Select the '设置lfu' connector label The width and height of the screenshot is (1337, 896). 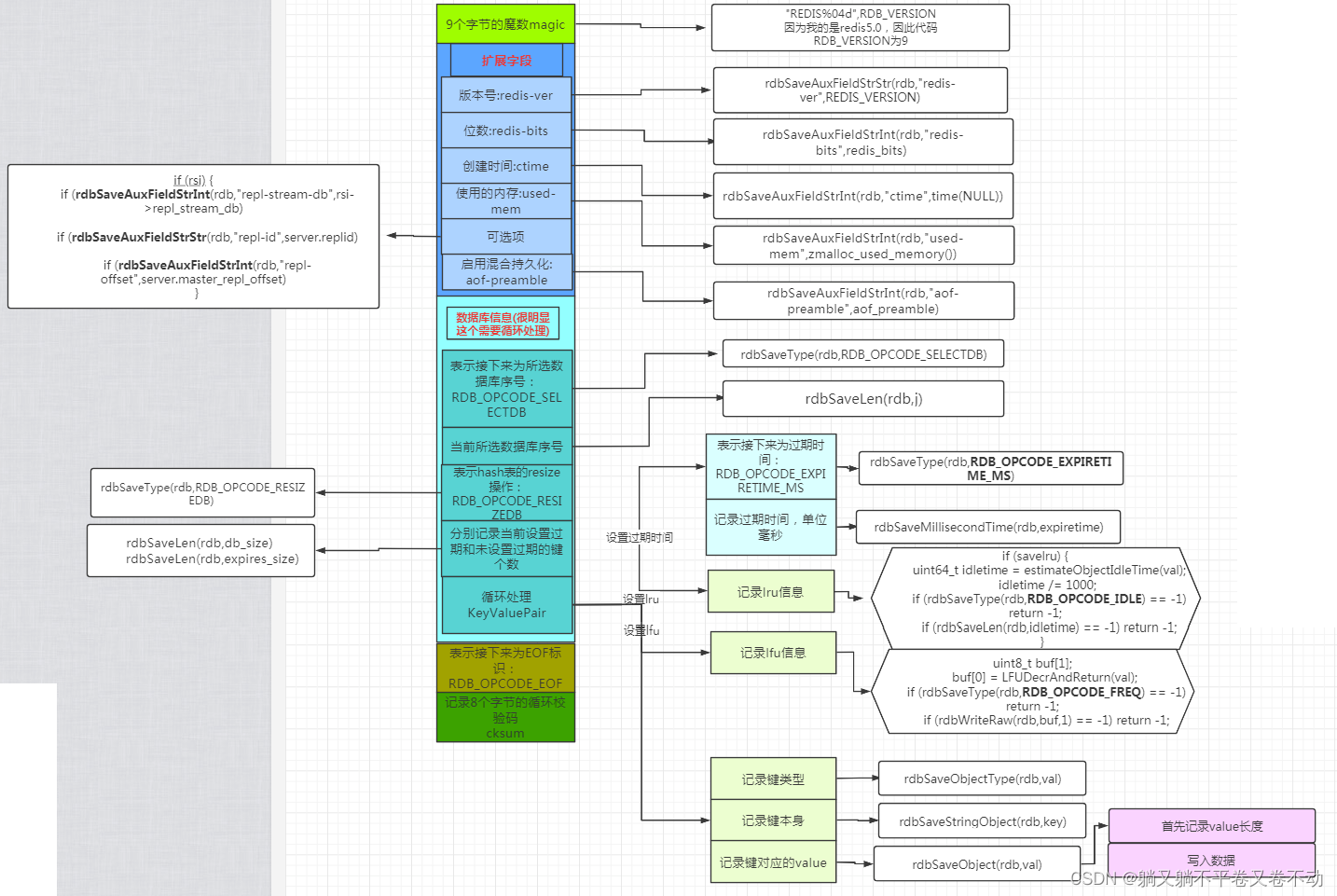tap(641, 630)
